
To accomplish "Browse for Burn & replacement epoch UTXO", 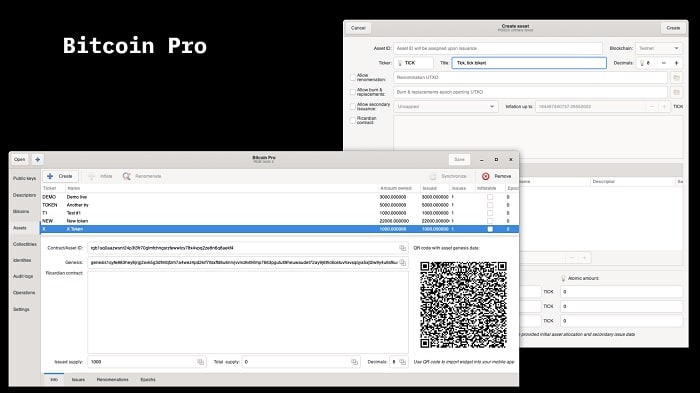I will click(676, 92).
